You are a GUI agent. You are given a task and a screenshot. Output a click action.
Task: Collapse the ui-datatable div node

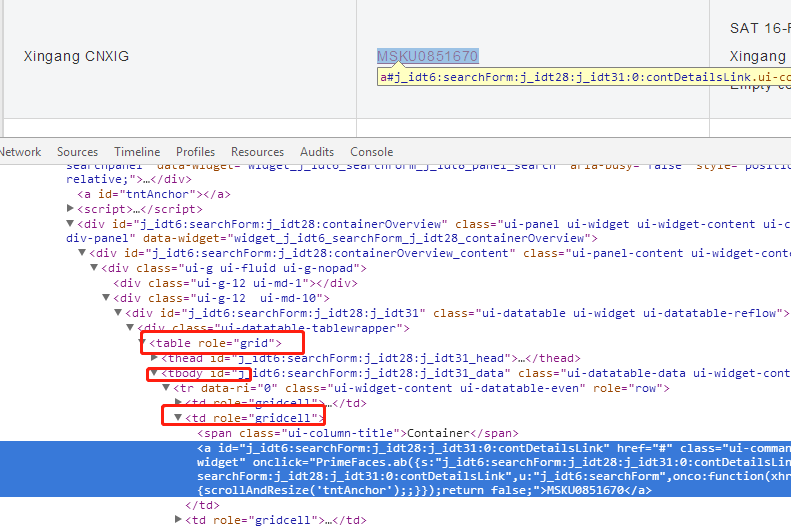click(119, 312)
